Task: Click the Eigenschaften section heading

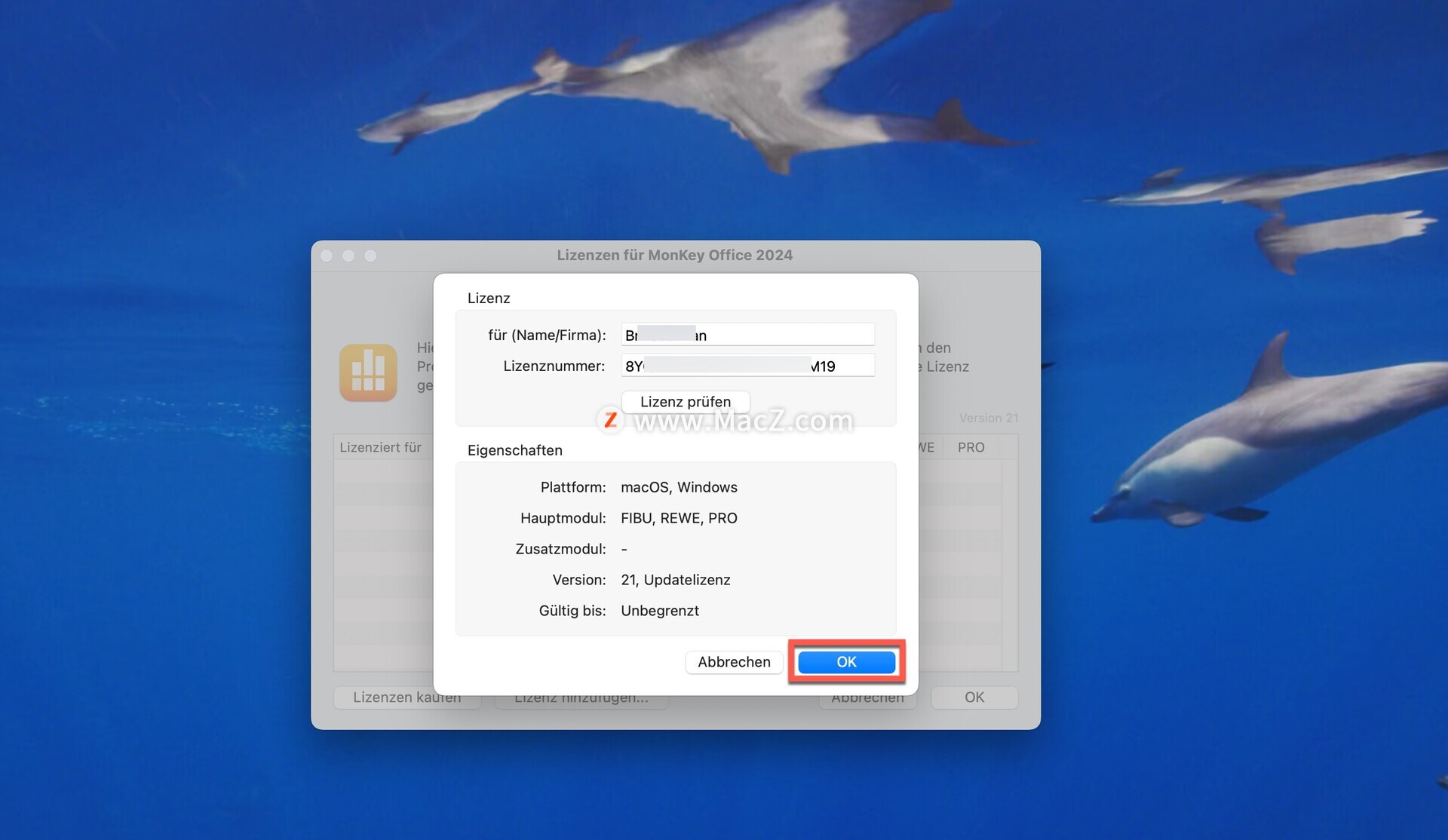Action: 515,450
